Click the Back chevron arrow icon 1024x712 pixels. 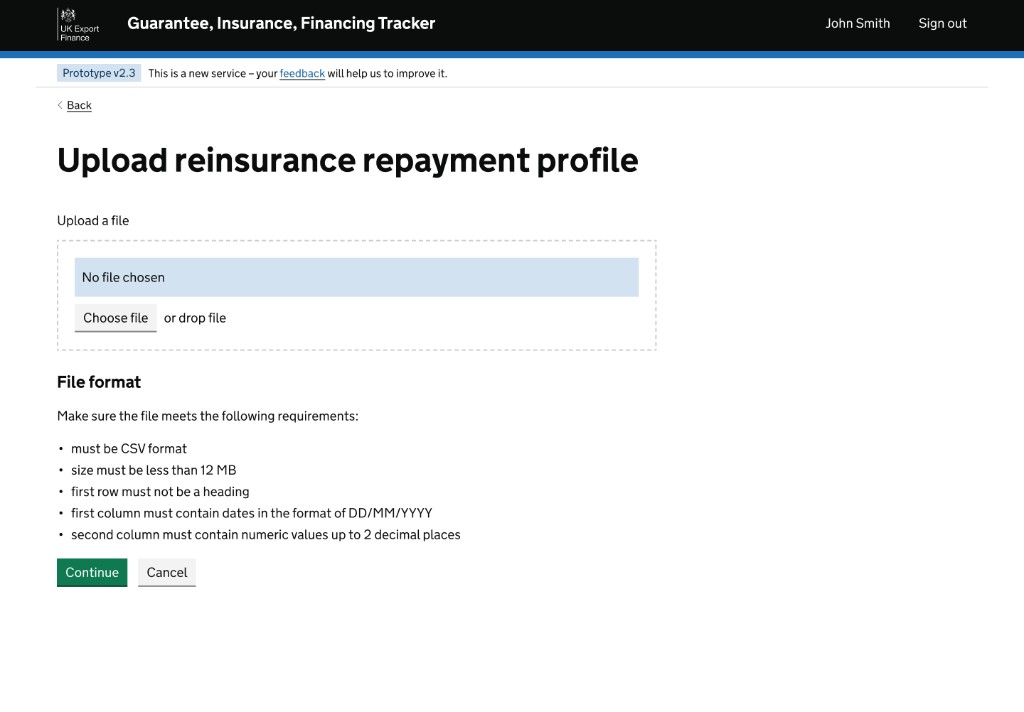coord(60,105)
